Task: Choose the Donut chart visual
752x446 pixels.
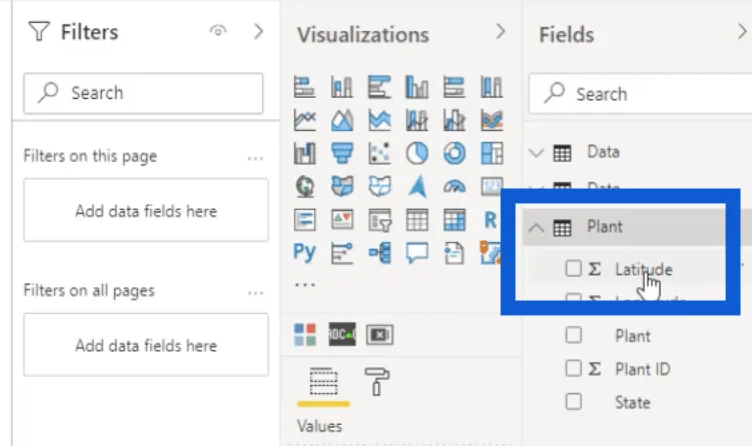Action: pos(454,153)
